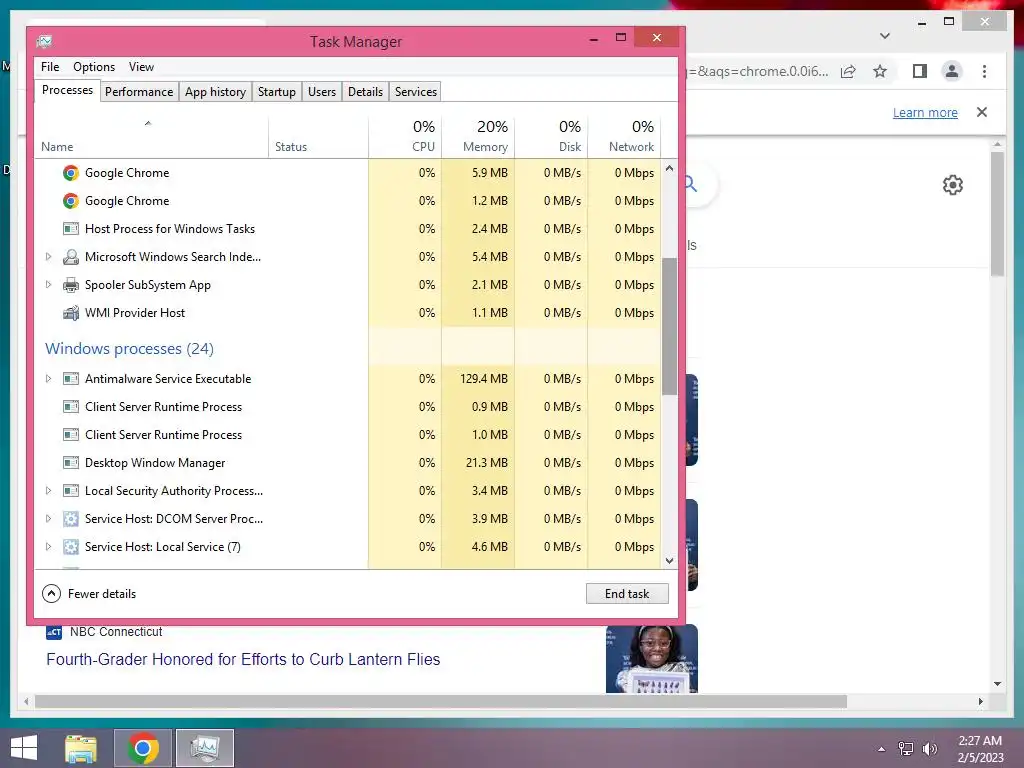Click the Task Manager taskbar button
The width and height of the screenshot is (1024, 768).
click(205, 748)
